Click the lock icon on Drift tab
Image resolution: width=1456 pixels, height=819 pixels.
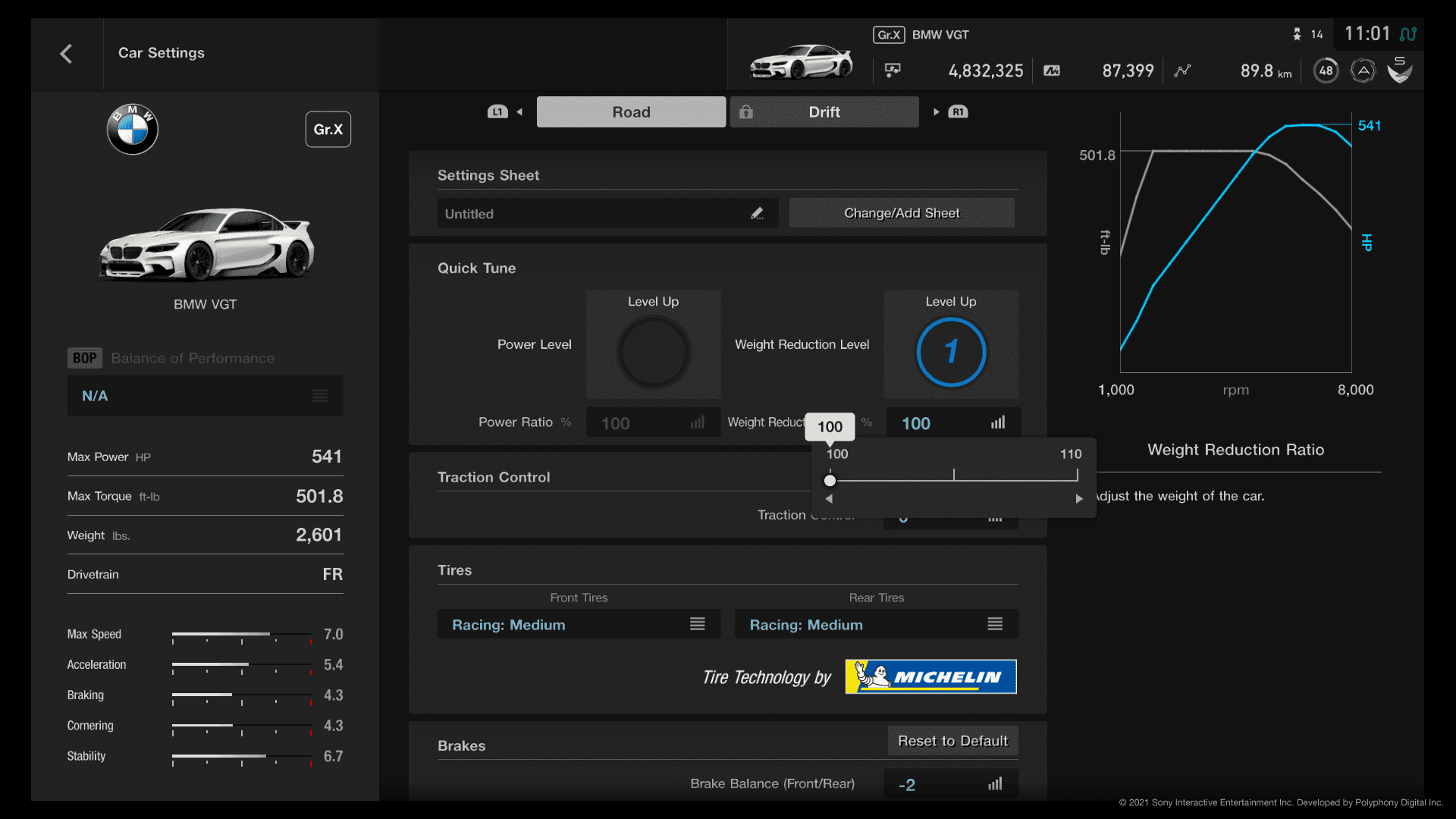746,111
